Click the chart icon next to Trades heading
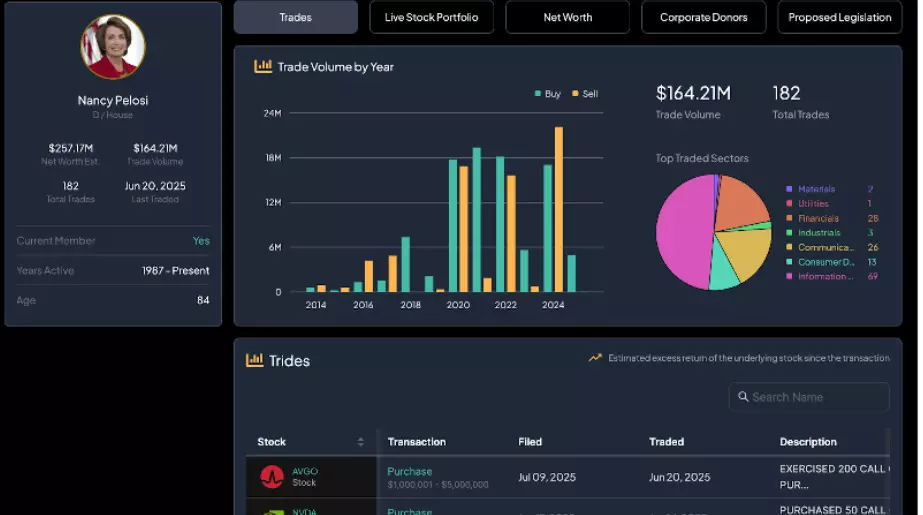The image size is (923, 515). click(x=255, y=360)
